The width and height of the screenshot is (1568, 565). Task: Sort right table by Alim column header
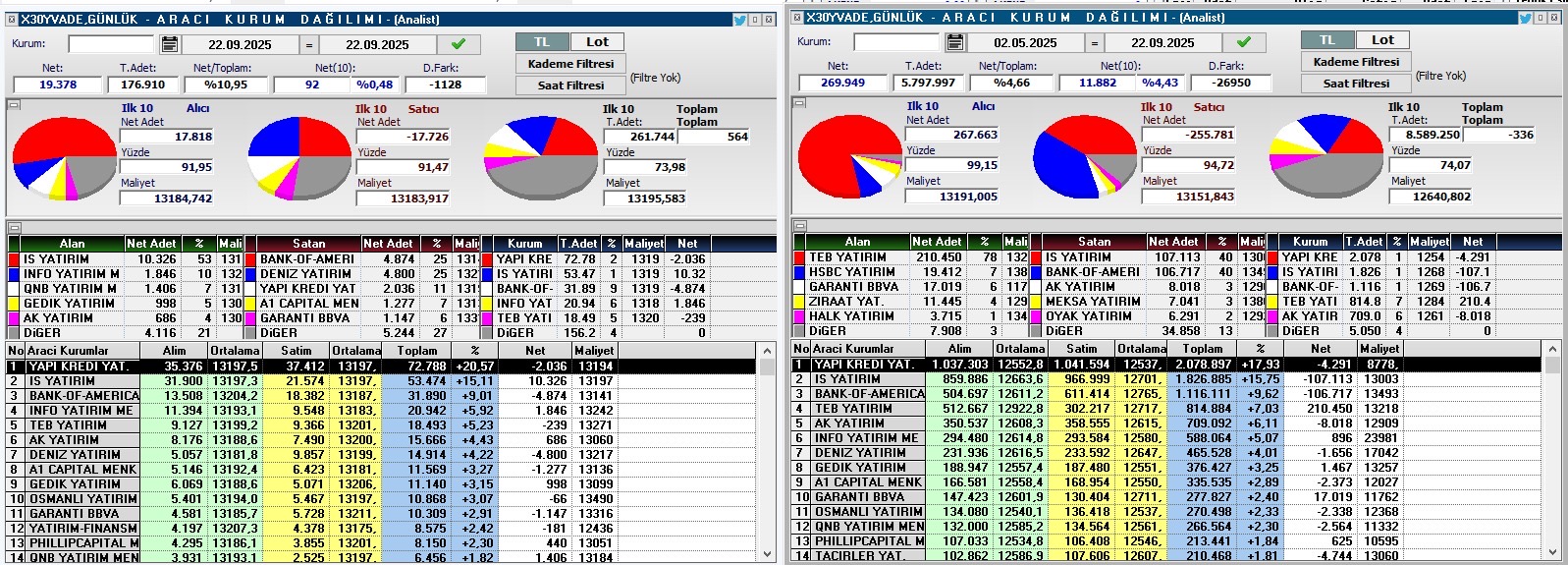[959, 349]
